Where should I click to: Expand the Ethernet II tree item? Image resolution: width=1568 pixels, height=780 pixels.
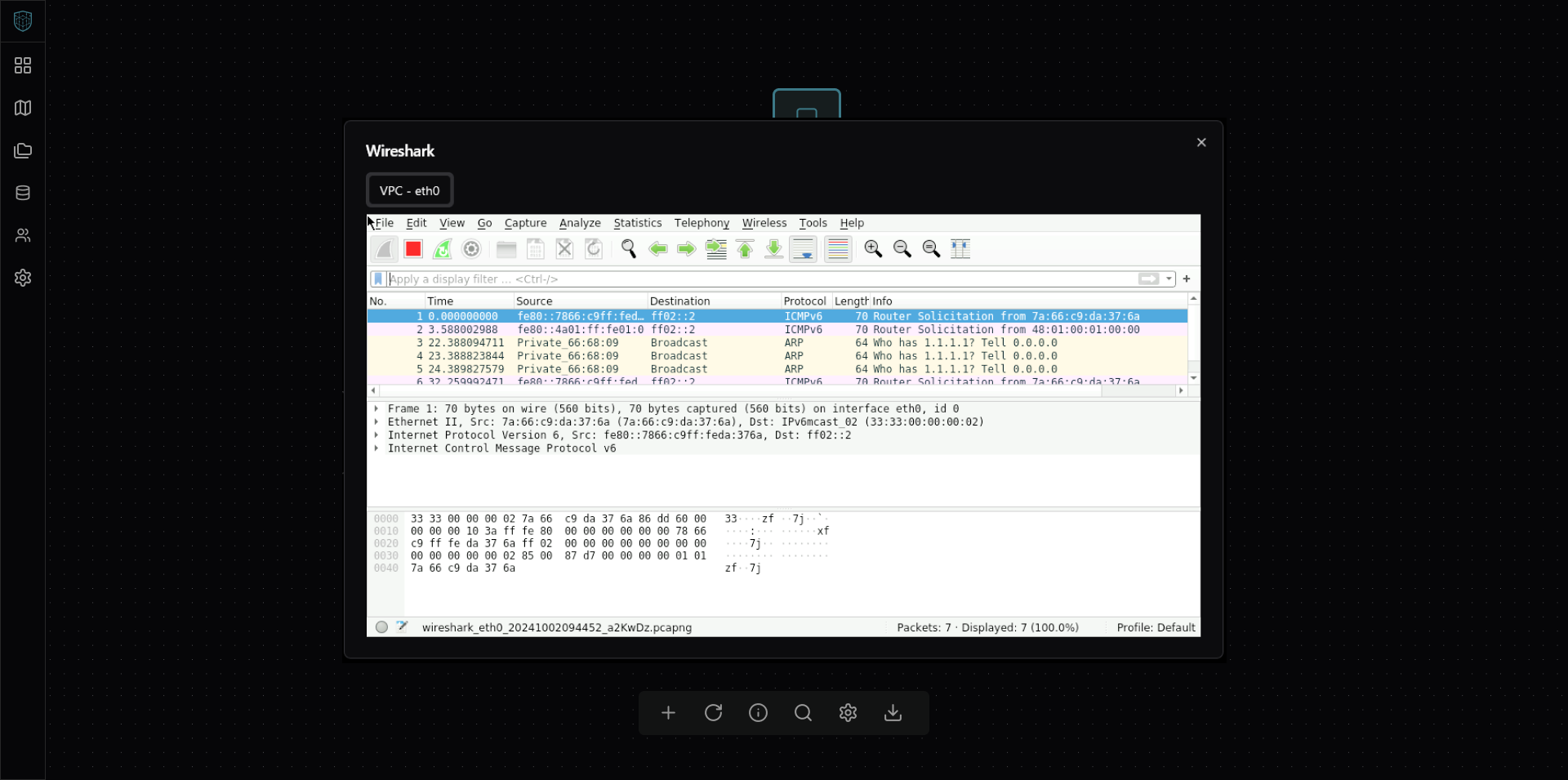click(x=376, y=422)
